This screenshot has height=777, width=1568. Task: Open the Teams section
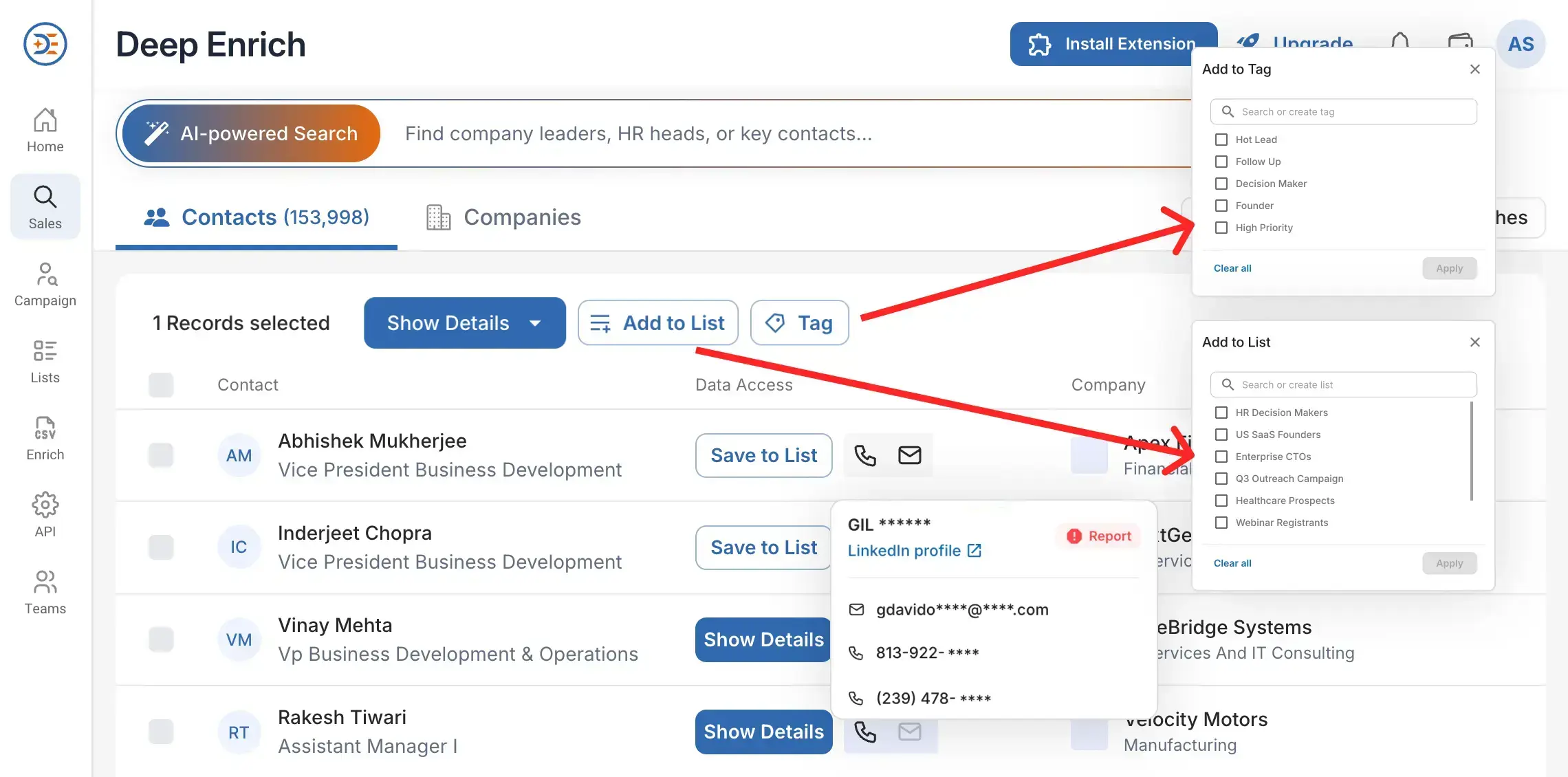tap(45, 593)
